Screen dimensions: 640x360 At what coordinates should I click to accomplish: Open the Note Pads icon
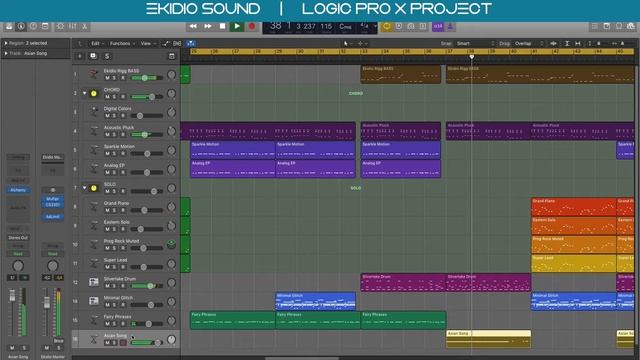click(607, 27)
